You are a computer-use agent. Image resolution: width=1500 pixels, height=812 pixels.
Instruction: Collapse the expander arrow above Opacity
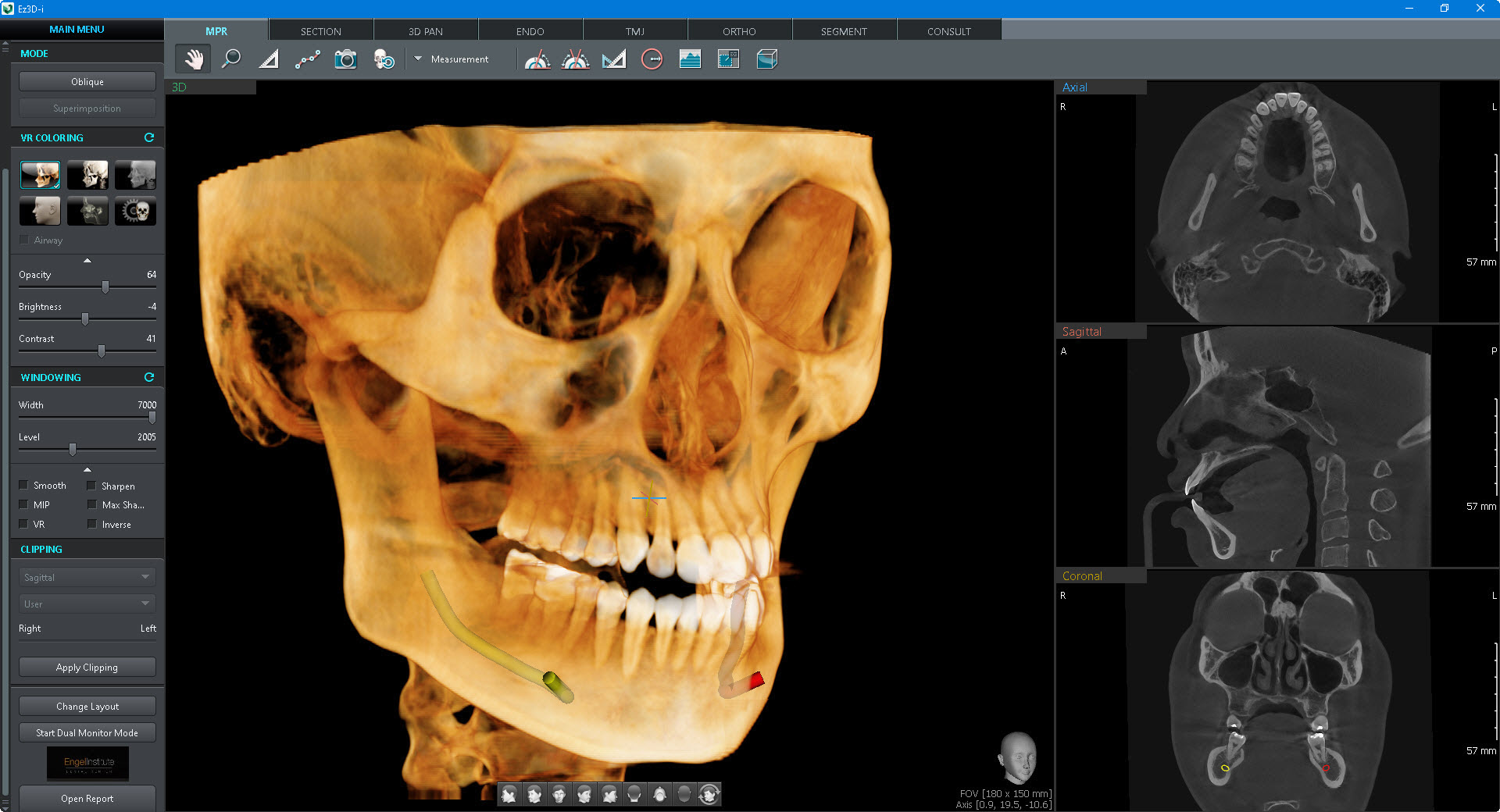coord(87,260)
